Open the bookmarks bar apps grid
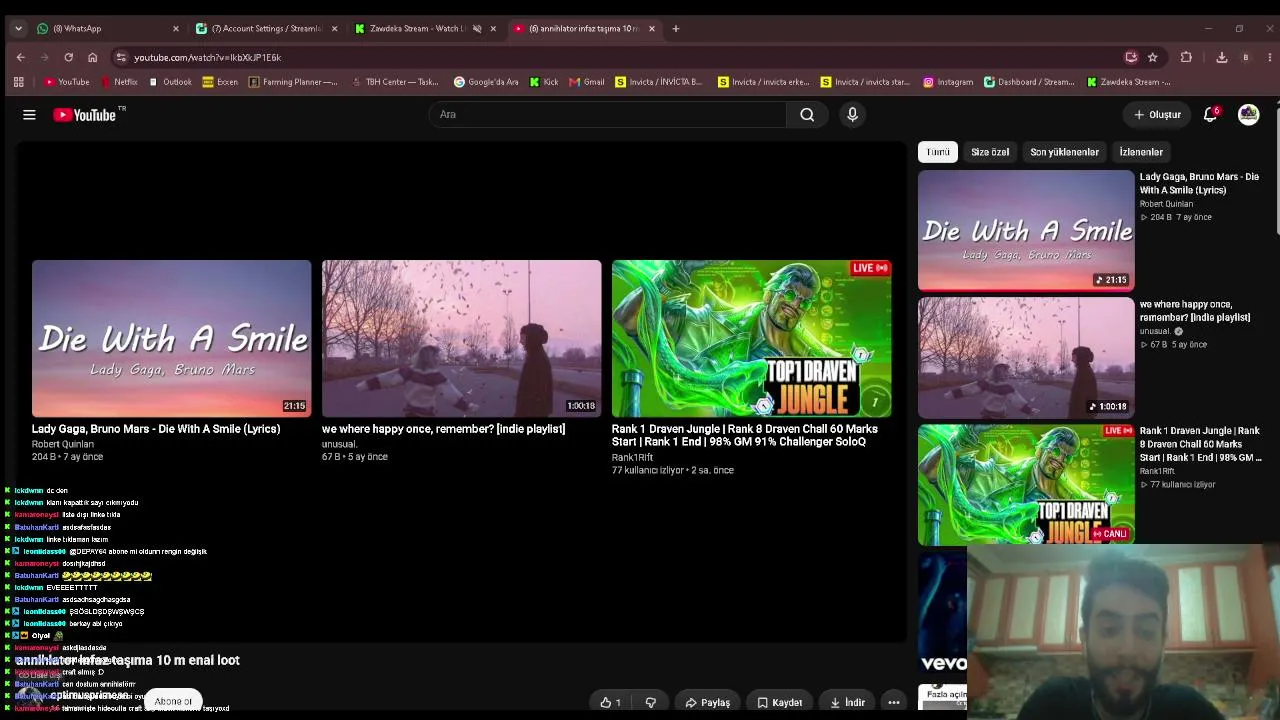Image resolution: width=1280 pixels, height=720 pixels. pyautogui.click(x=18, y=82)
